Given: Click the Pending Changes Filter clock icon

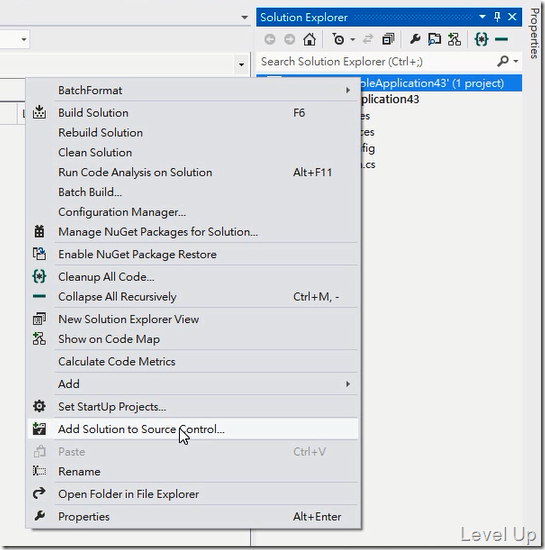Looking at the screenshot, I should click(x=338, y=39).
